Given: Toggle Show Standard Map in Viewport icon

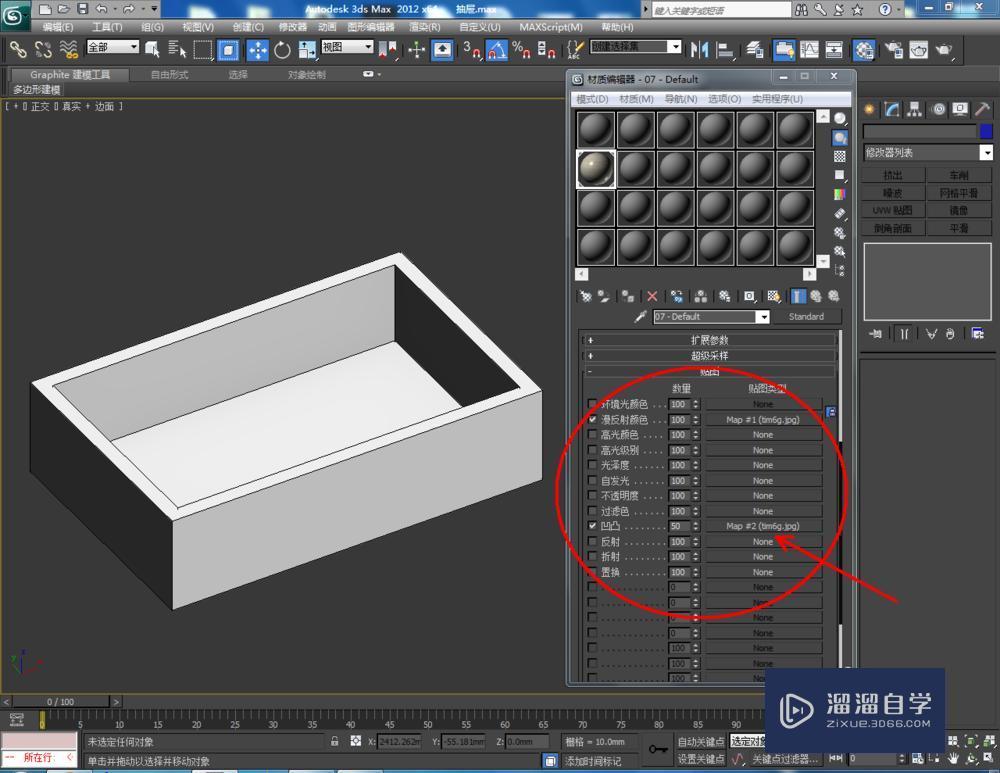Looking at the screenshot, I should click(x=773, y=296).
